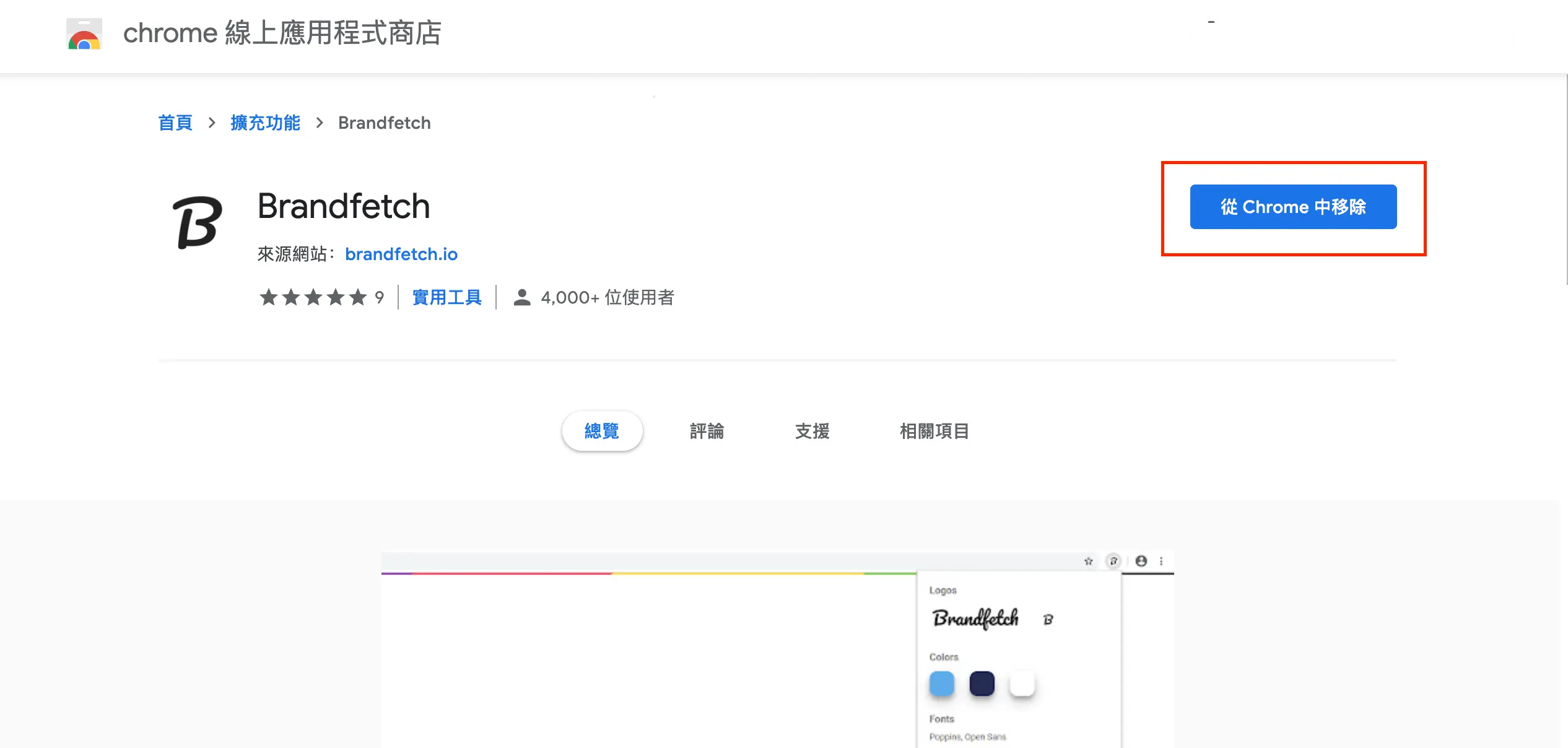
Task: Open the 擴充功能 breadcrumb link
Action: click(265, 123)
